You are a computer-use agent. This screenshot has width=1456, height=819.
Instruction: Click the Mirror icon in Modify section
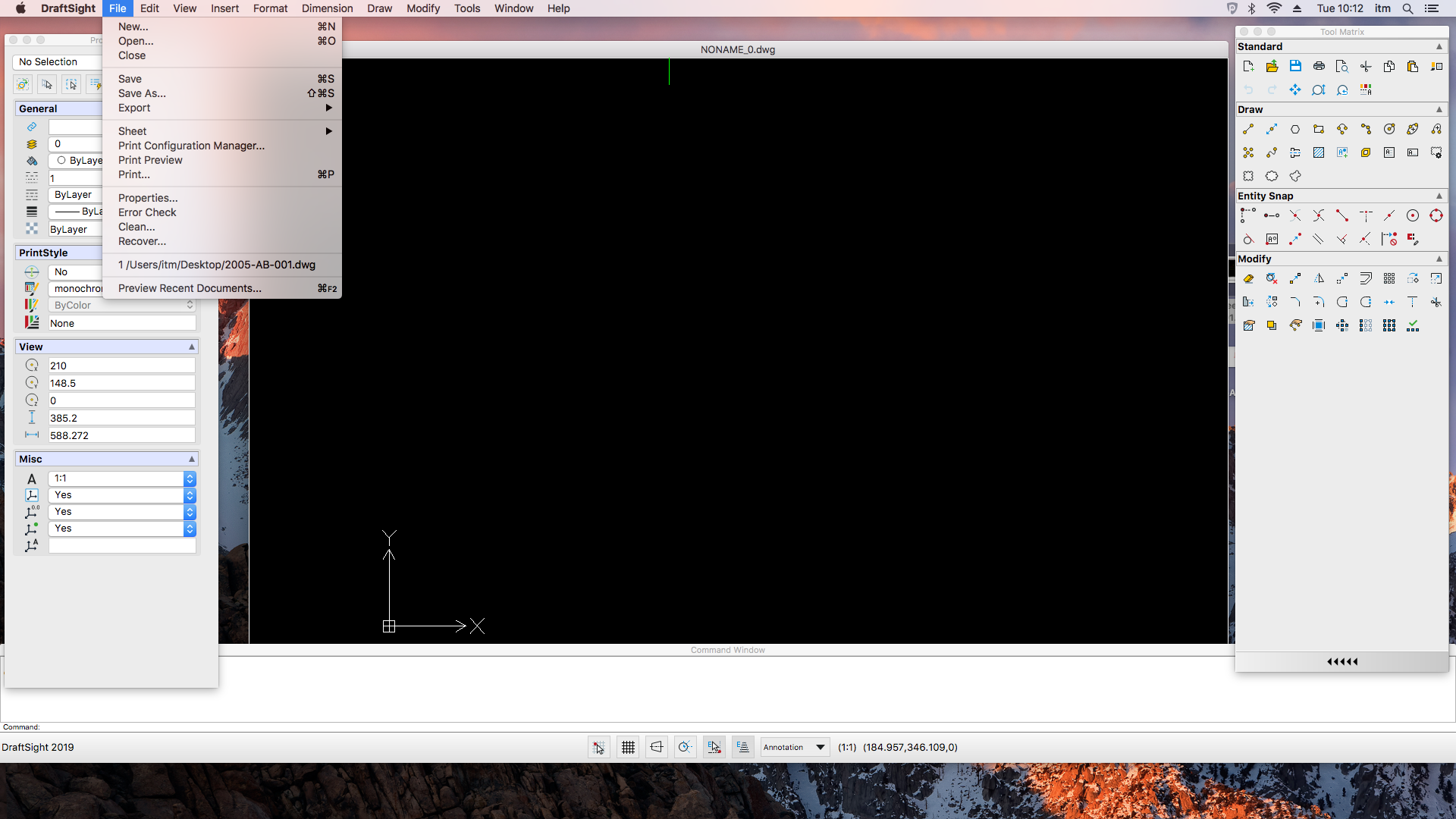point(1319,279)
